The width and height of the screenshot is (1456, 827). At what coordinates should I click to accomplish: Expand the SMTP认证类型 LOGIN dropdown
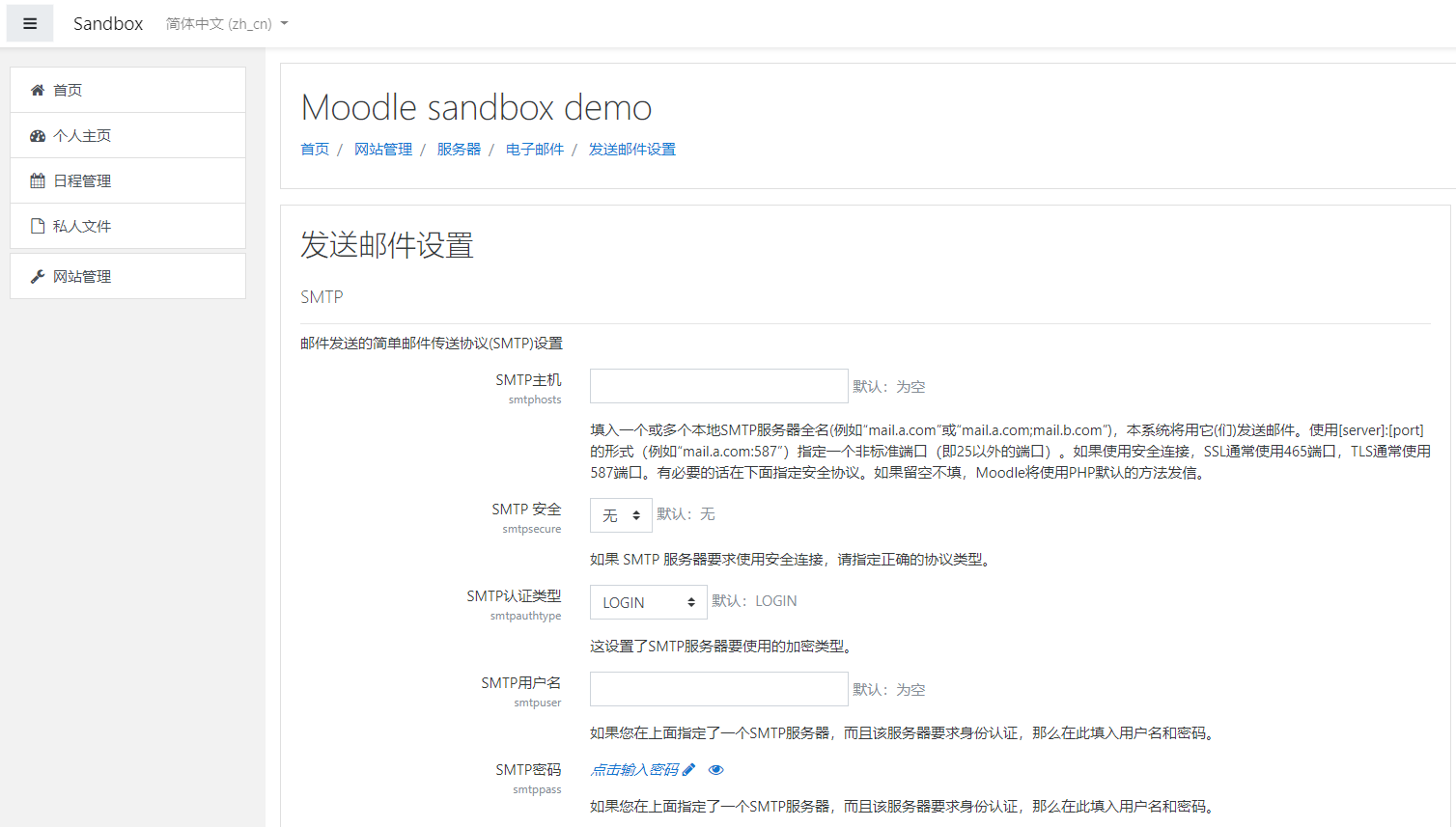point(648,602)
